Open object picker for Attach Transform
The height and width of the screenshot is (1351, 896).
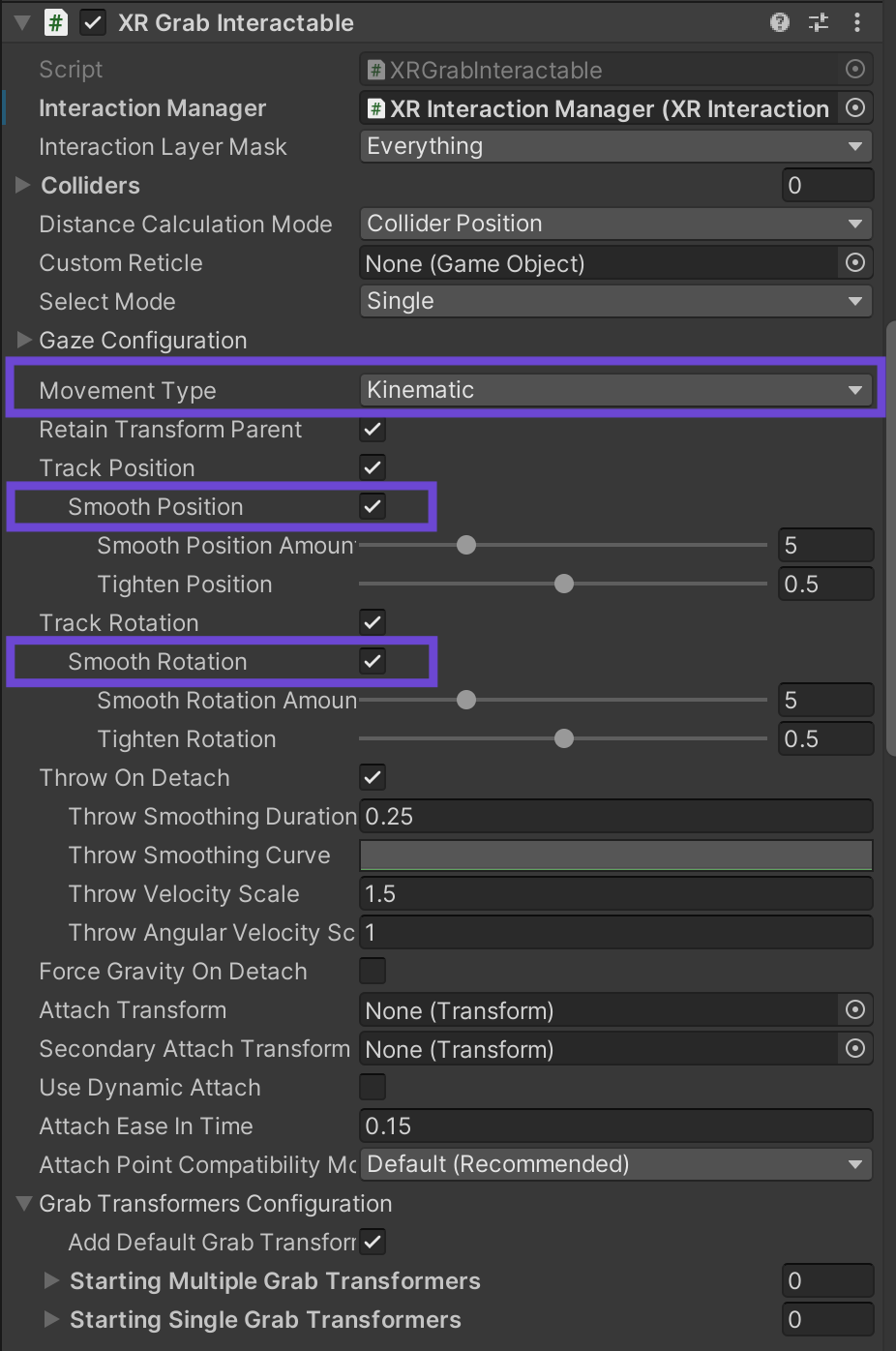click(855, 1010)
